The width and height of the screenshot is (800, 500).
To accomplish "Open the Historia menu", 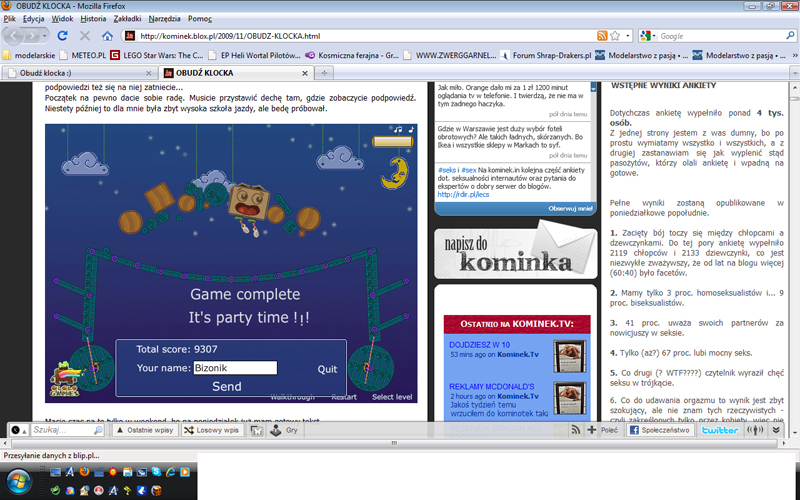I will (x=93, y=19).
